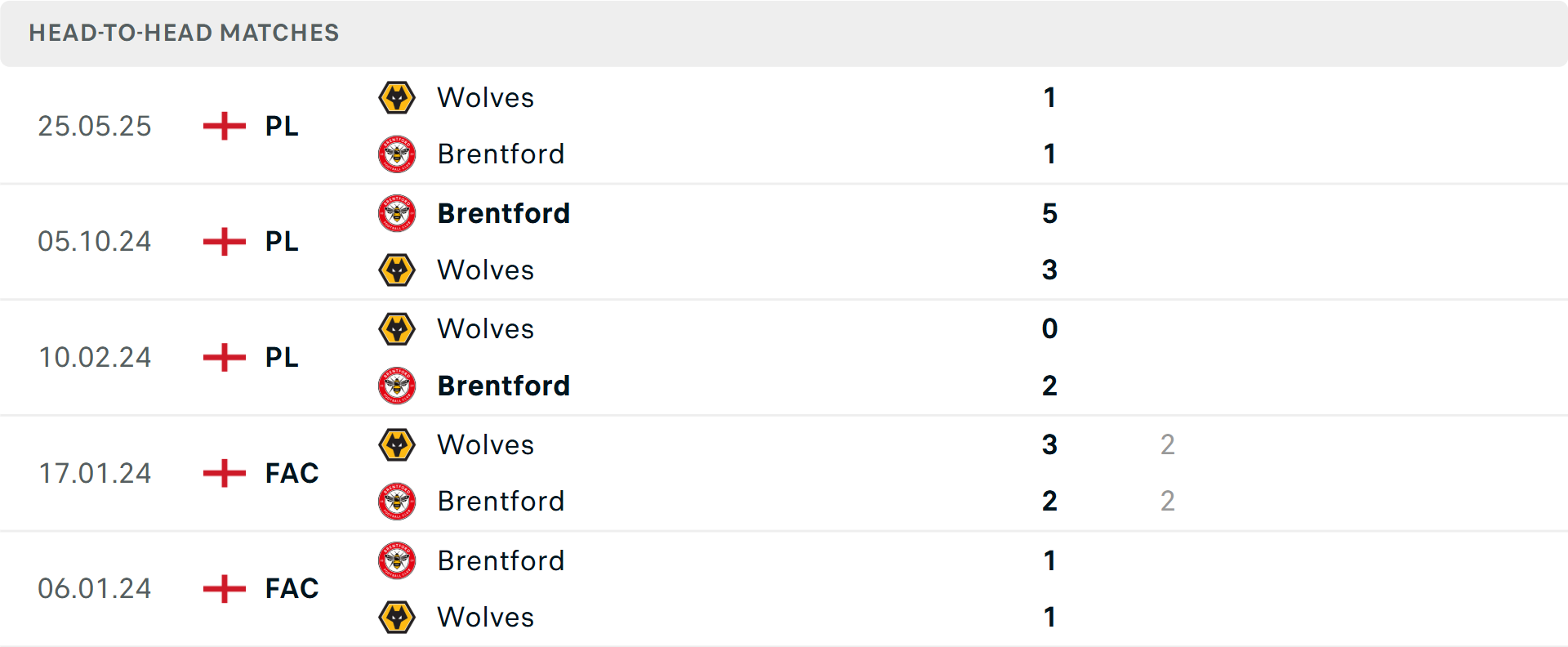This screenshot has height=647, width=1568.
Task: Click Brentford crest in 06.01.24 match
Action: point(397,560)
